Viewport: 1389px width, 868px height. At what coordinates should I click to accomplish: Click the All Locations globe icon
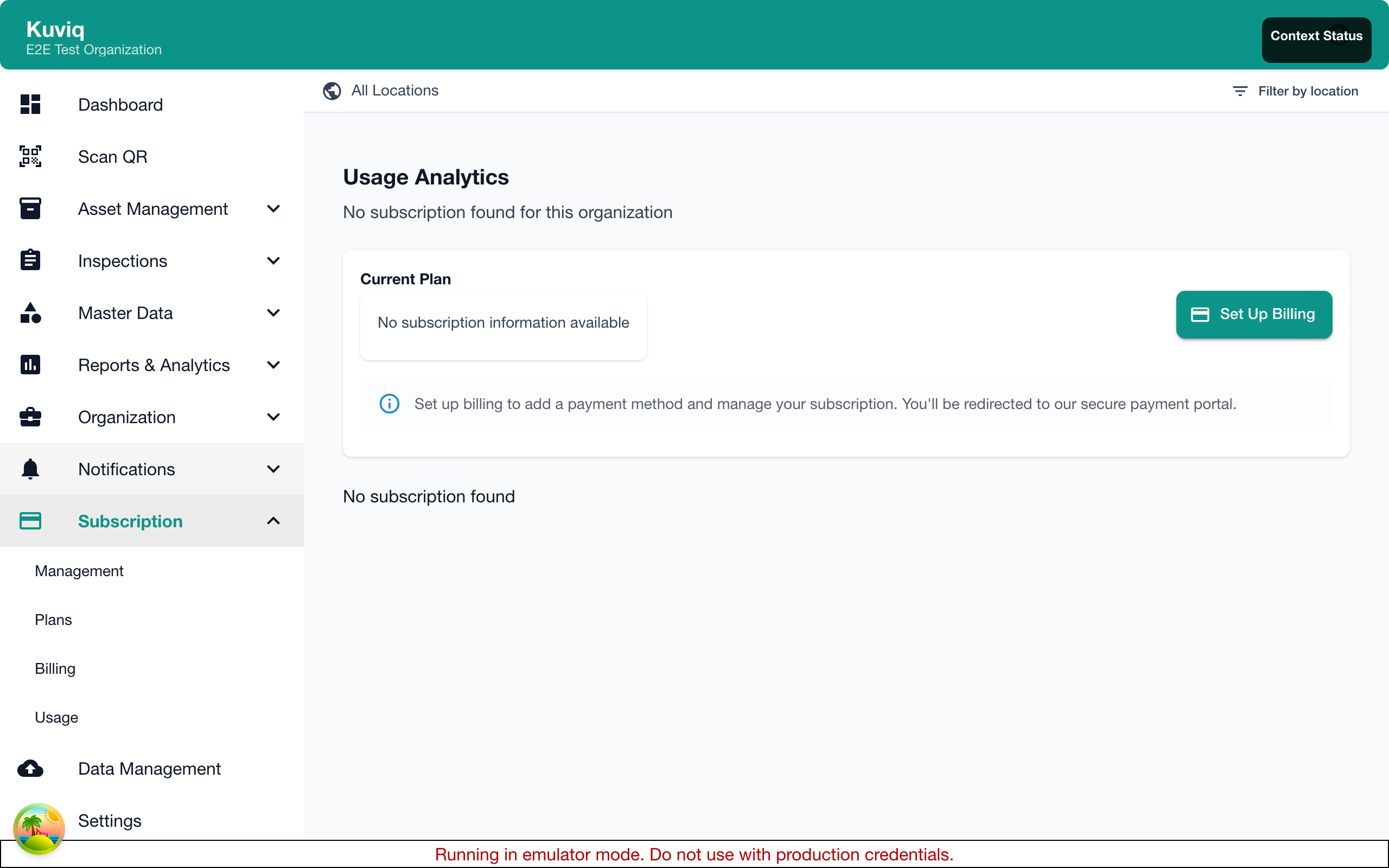(332, 91)
